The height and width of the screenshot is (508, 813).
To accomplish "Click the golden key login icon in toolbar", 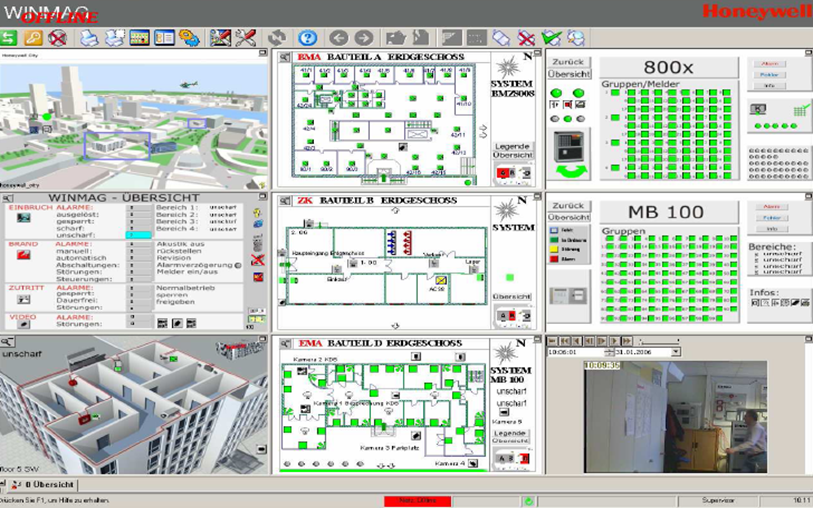I will tap(33, 38).
